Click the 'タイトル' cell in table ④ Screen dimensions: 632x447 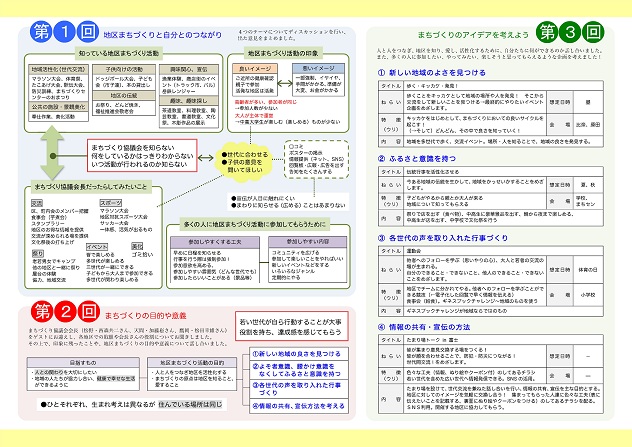[391, 340]
